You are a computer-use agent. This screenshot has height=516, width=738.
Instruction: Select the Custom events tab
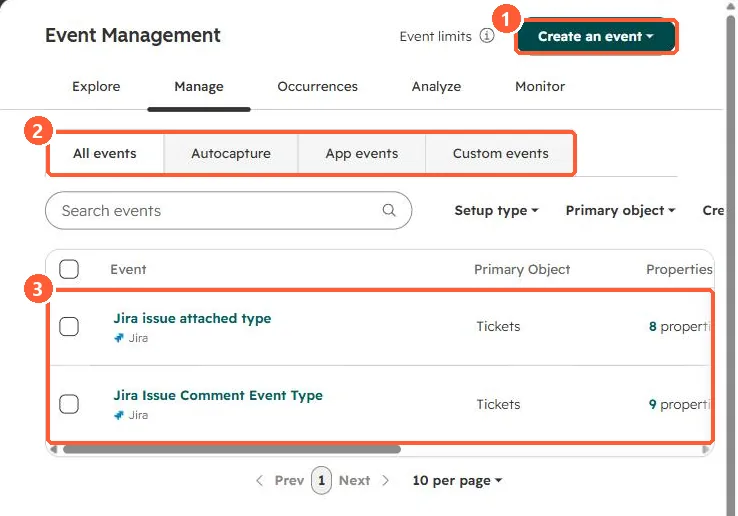pos(500,153)
